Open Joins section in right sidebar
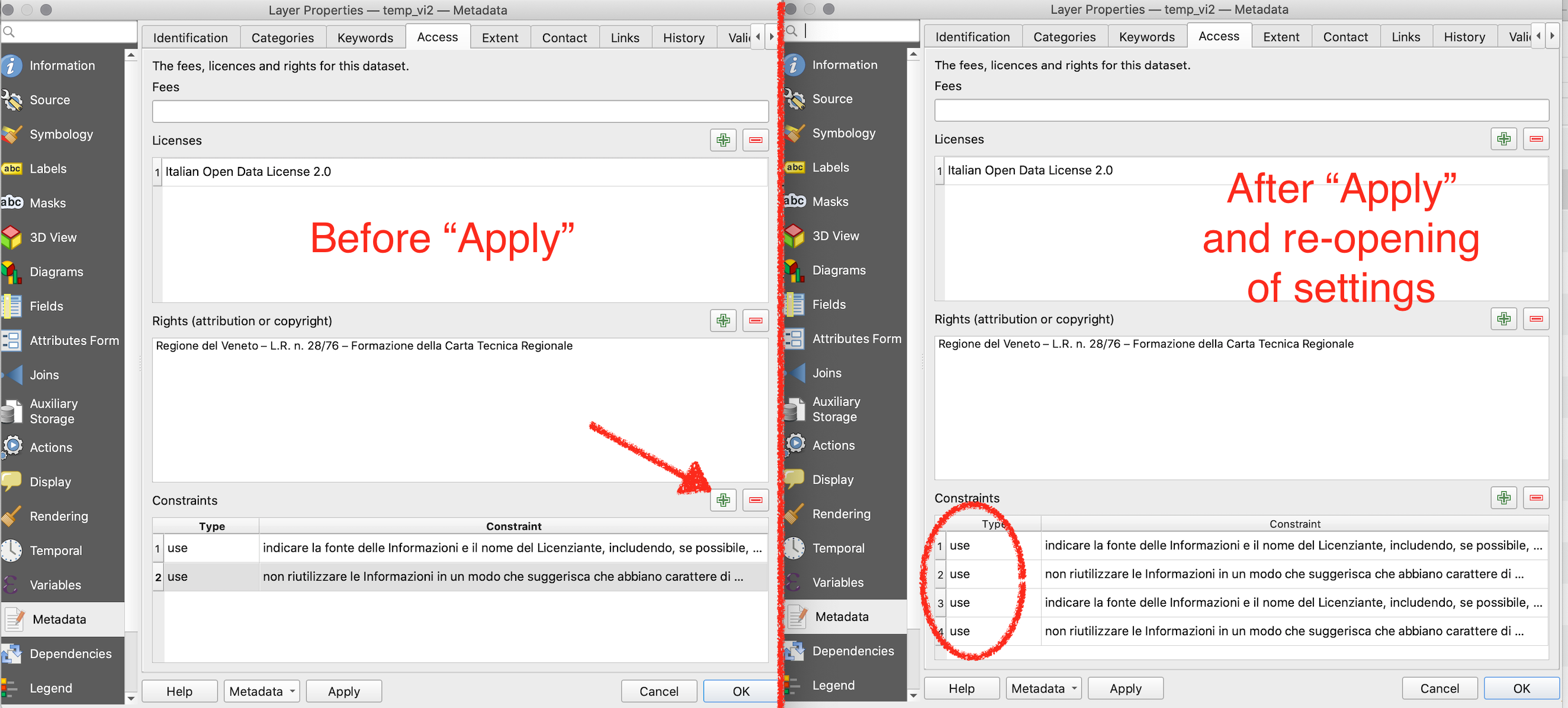 coord(826,372)
